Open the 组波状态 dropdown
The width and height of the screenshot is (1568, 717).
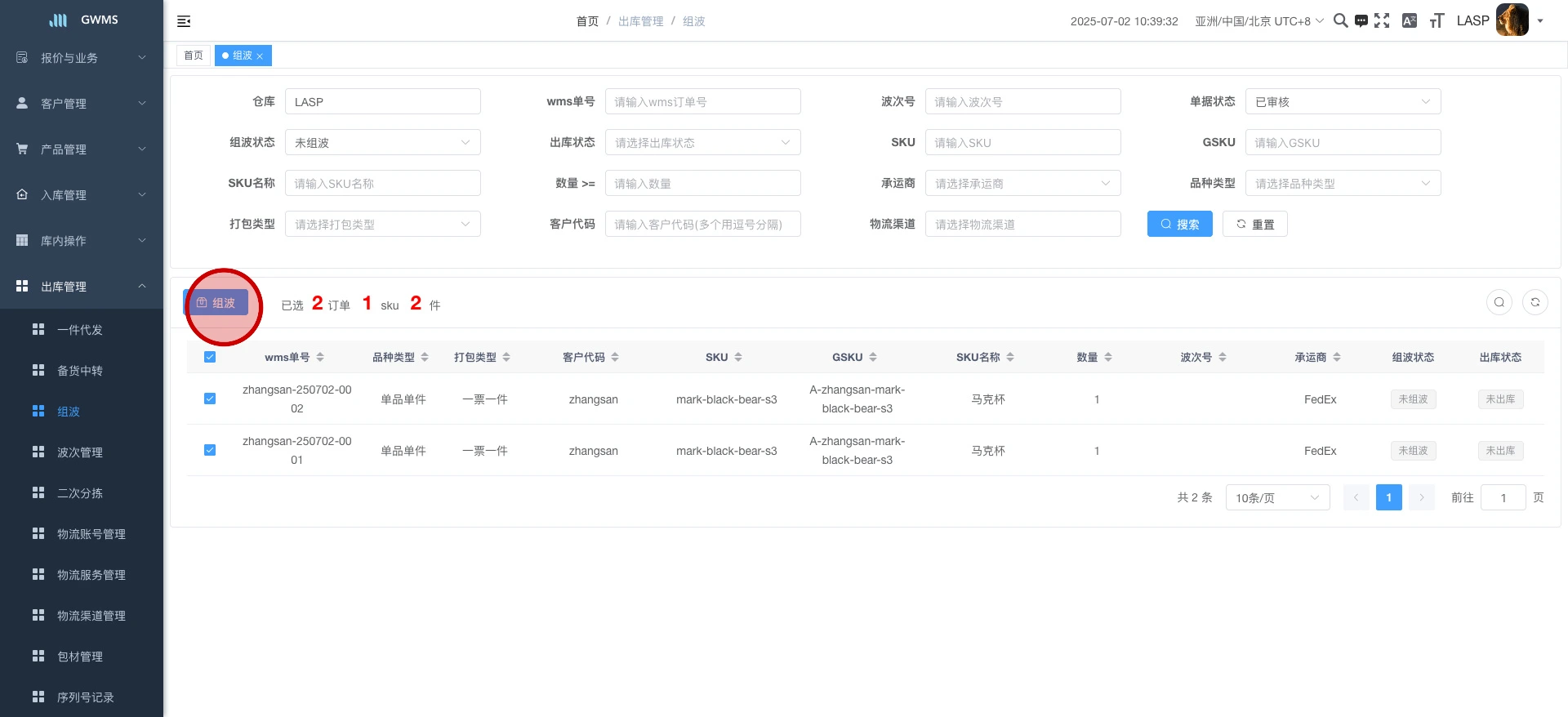click(382, 143)
